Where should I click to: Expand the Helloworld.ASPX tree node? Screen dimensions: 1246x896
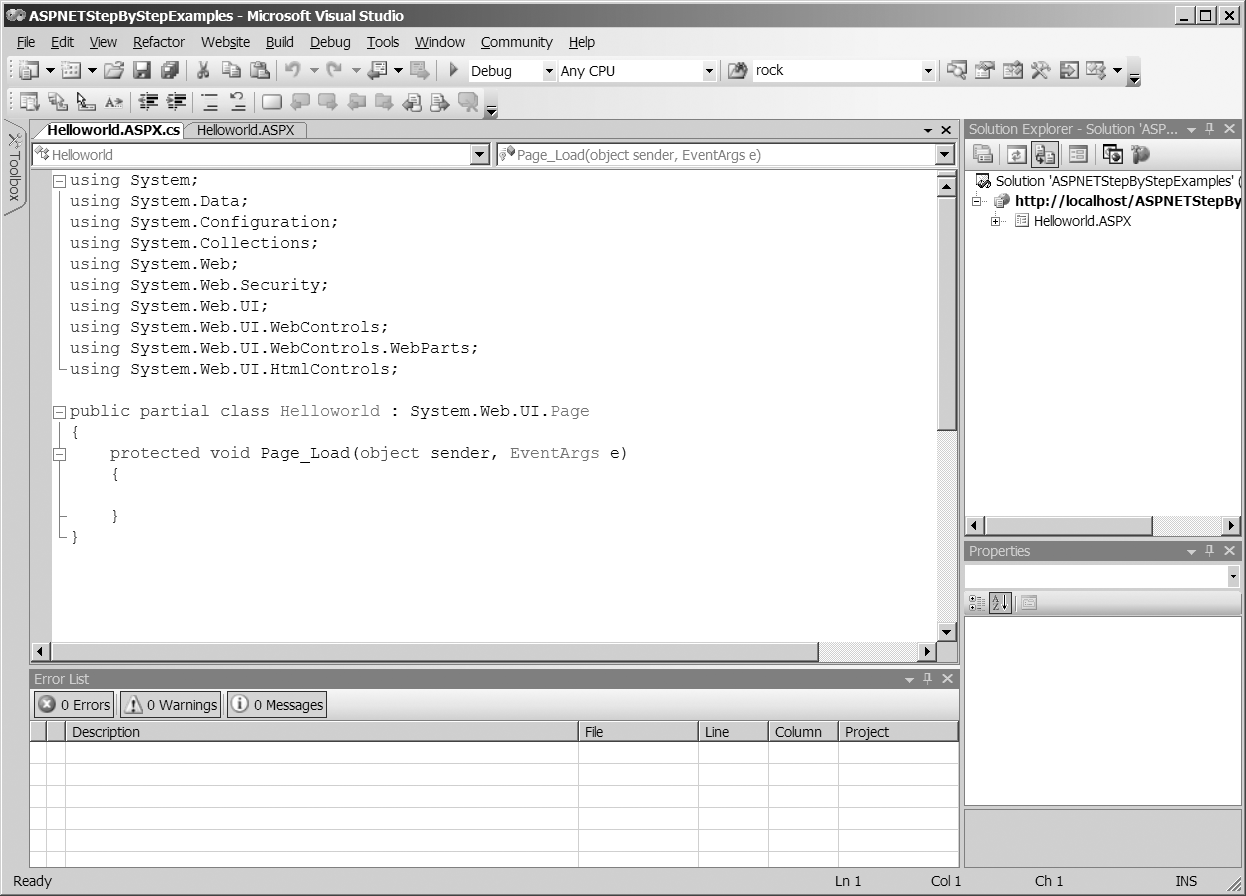(996, 221)
